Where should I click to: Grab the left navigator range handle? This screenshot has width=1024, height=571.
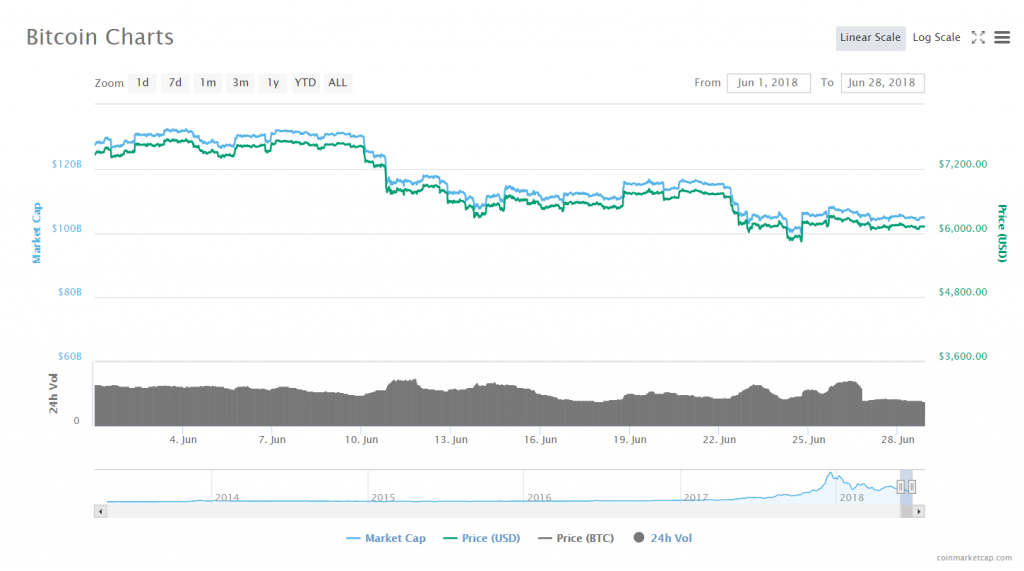pos(901,487)
